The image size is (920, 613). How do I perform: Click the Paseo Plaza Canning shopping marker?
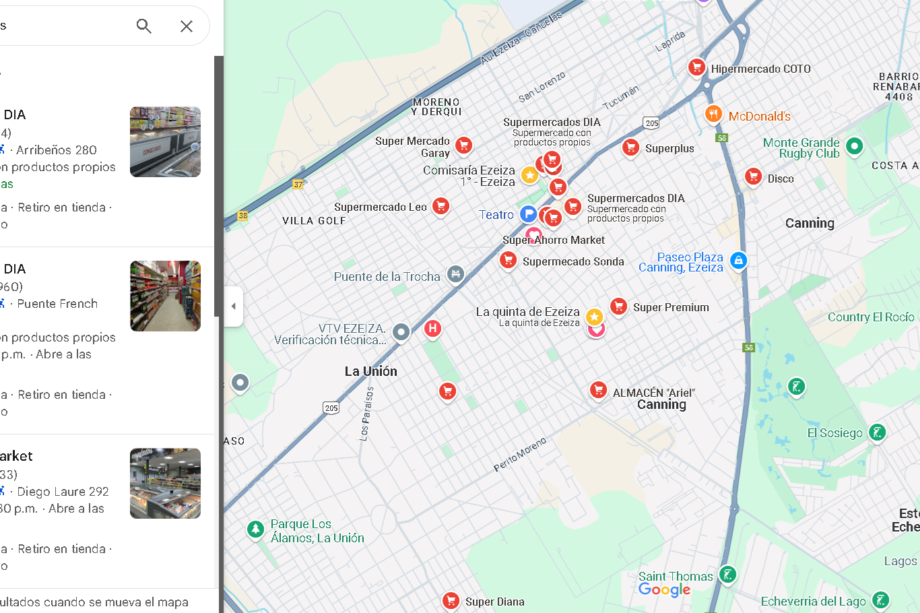[x=739, y=260]
